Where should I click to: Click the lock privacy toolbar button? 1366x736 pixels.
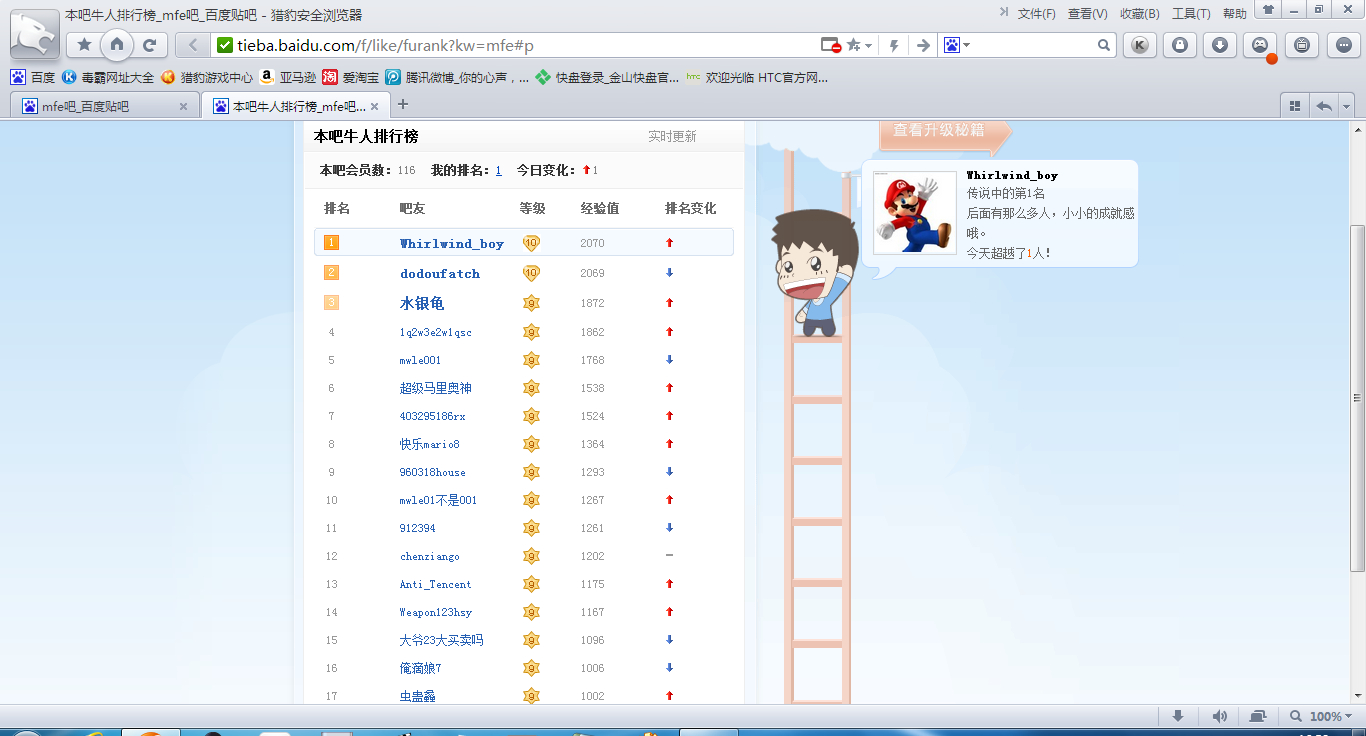(1180, 45)
